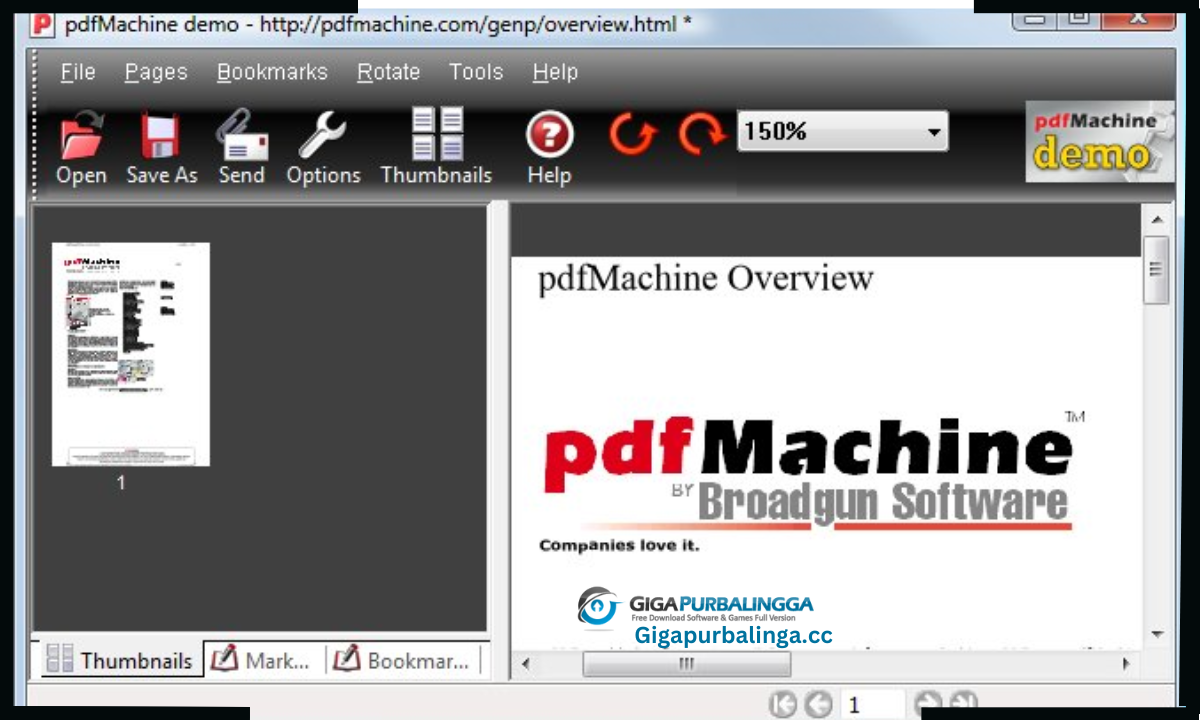Click the page number input field
1200x720 pixels.
point(872,705)
